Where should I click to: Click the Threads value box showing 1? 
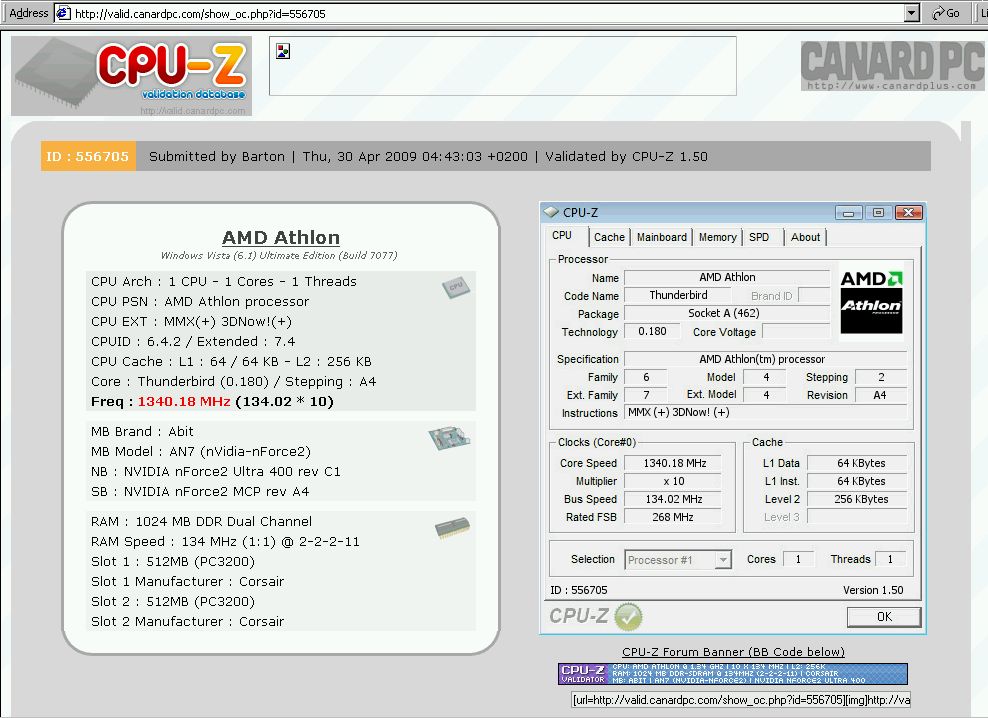(x=890, y=559)
